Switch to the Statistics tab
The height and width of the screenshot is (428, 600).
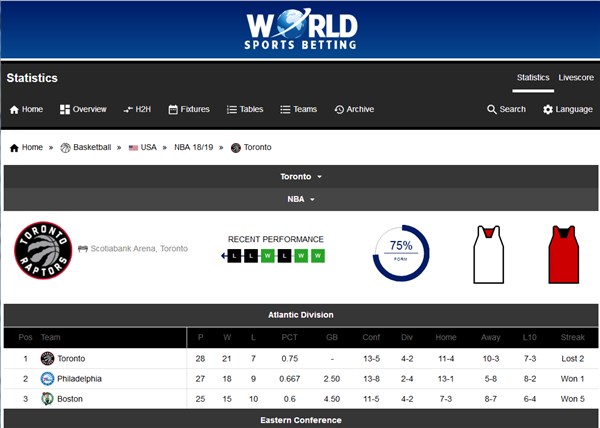tap(533, 78)
